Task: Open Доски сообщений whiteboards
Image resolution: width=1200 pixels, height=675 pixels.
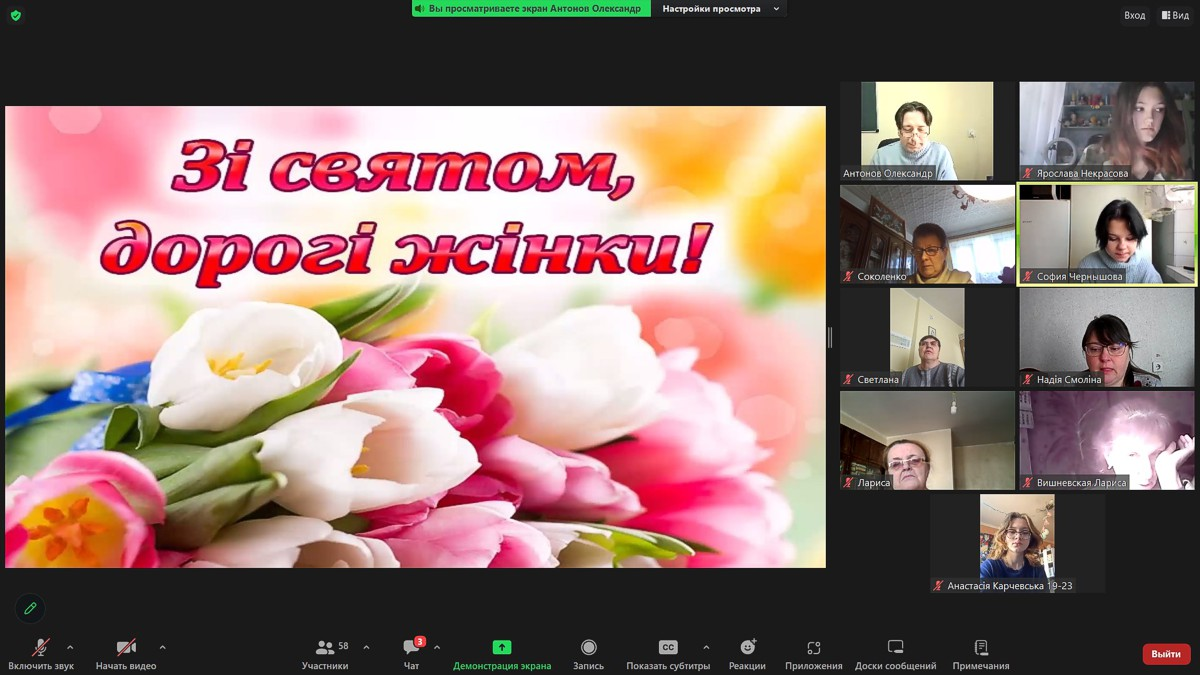Action: (896, 655)
